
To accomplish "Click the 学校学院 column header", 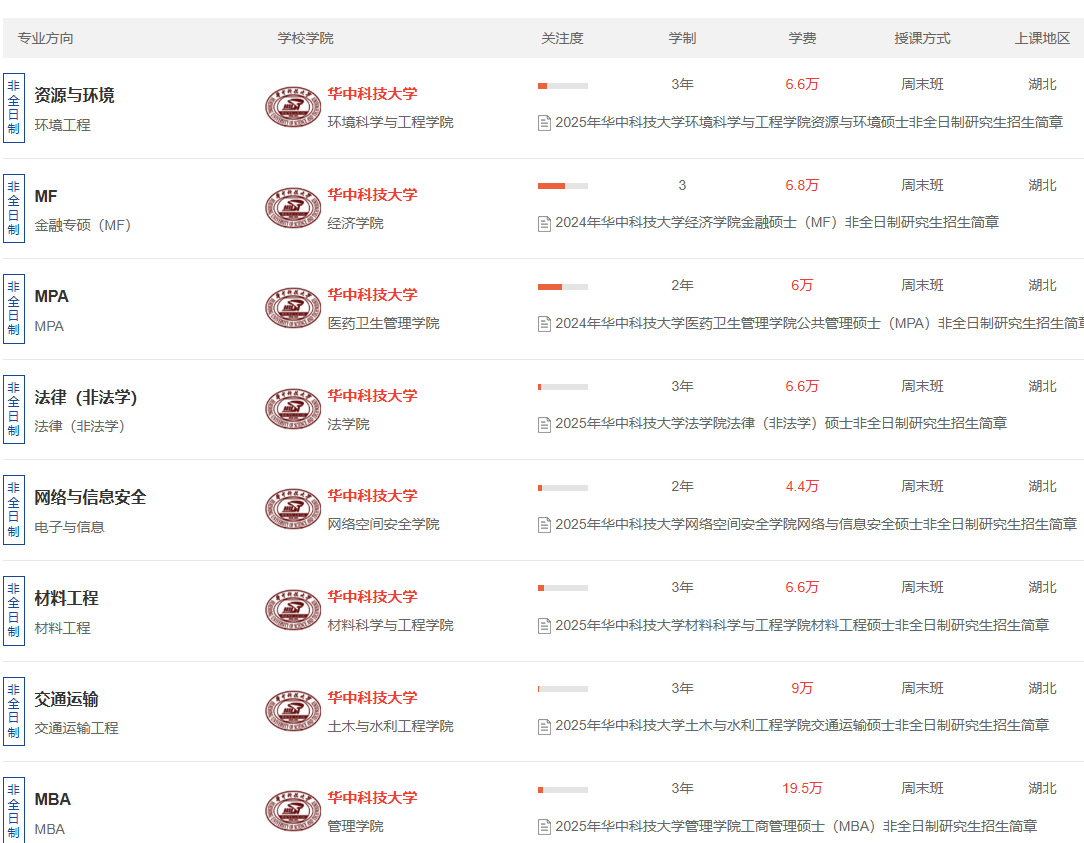I will 306,39.
